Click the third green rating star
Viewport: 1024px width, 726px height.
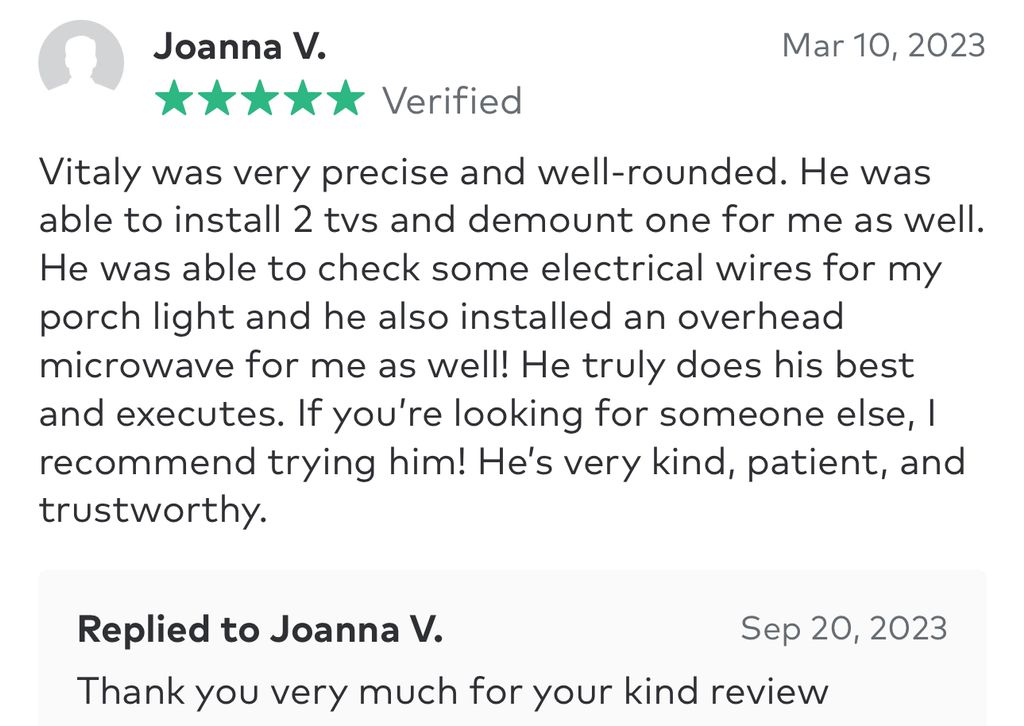260,98
